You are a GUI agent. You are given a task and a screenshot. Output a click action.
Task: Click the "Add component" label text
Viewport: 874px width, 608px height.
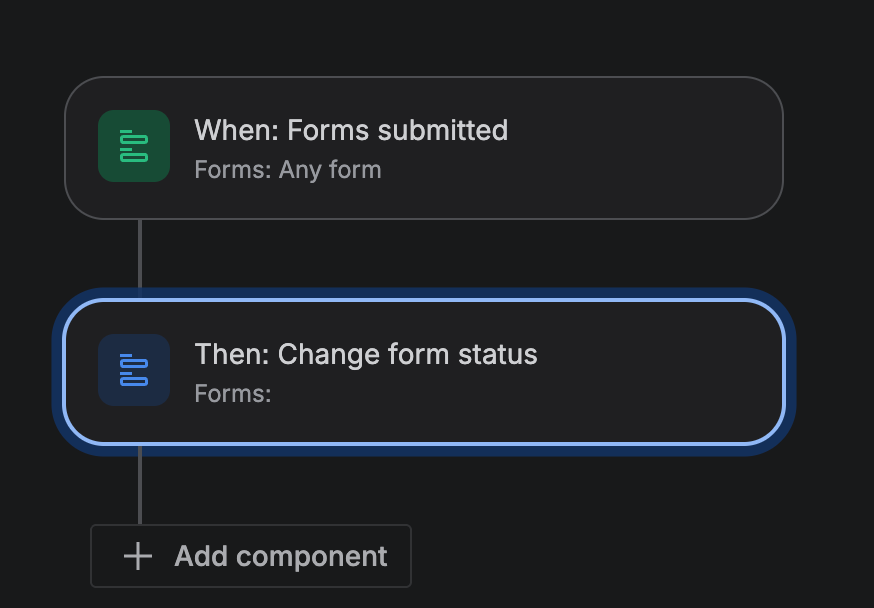click(x=280, y=557)
